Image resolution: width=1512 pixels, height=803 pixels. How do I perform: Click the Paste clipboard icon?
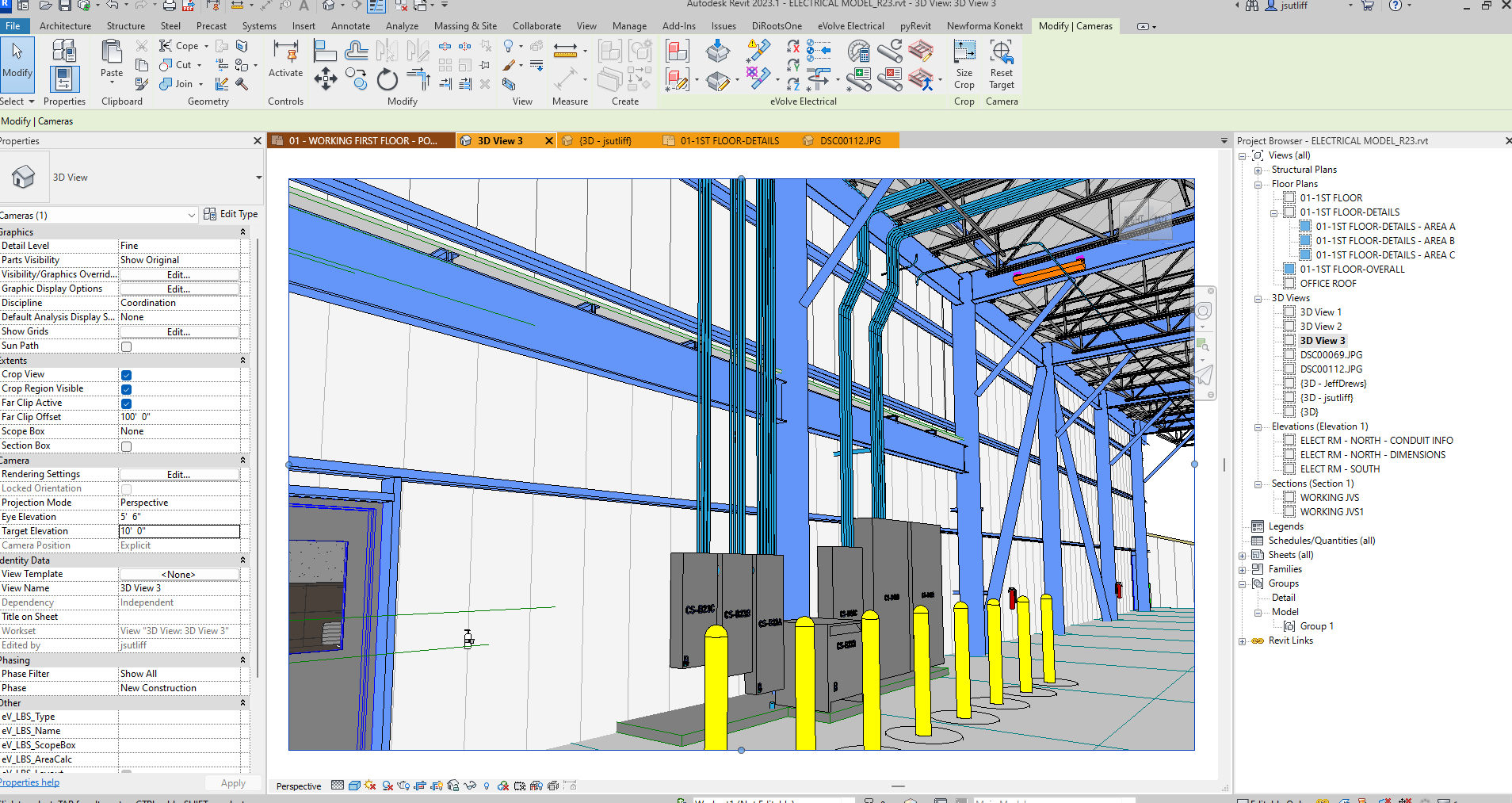coord(112,53)
